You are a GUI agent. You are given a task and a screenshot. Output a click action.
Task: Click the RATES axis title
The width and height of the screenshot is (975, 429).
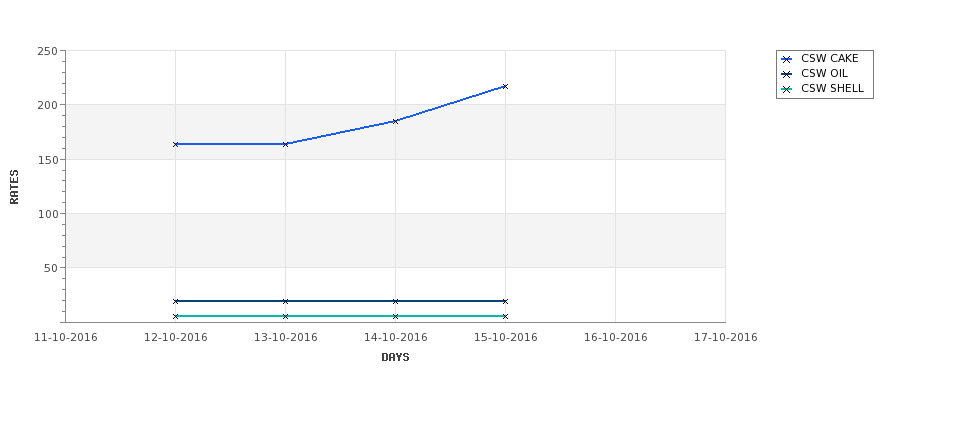(14, 187)
